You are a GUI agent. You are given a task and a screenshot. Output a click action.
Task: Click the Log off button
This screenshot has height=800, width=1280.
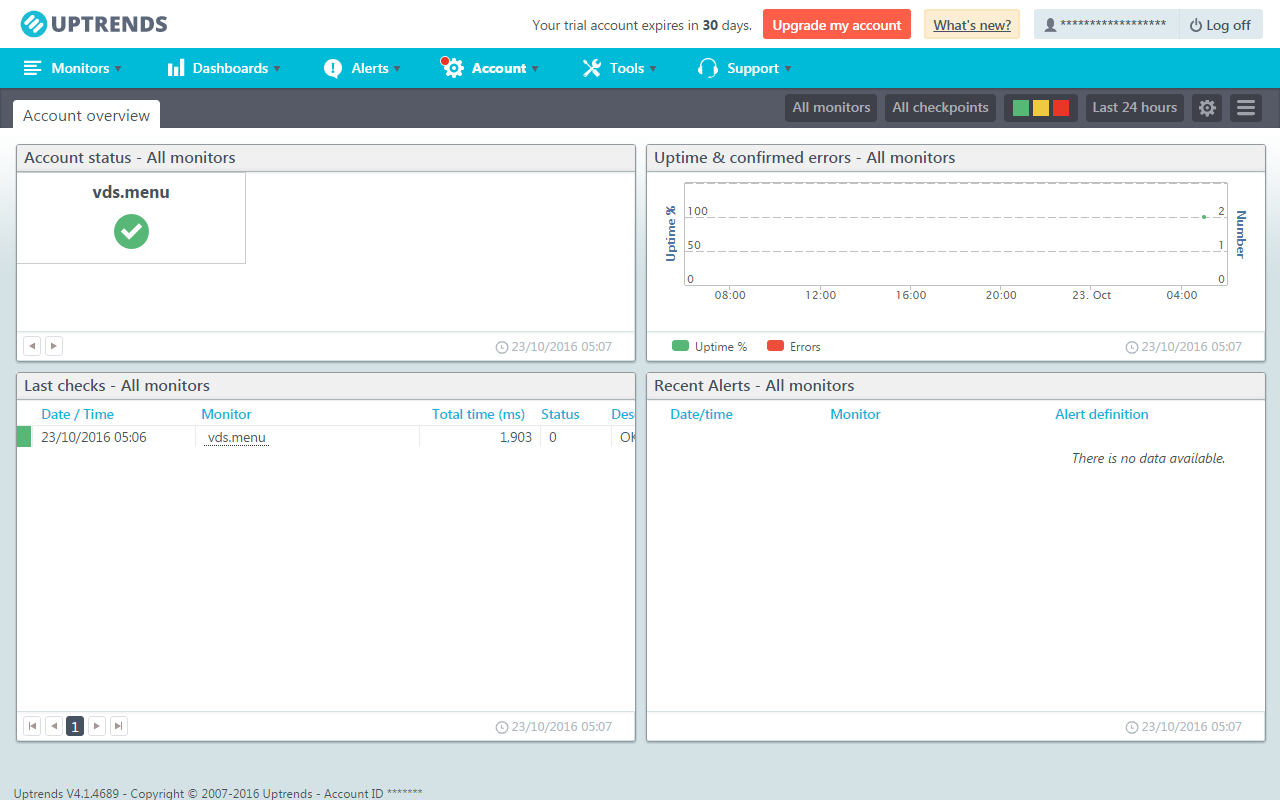(1221, 25)
